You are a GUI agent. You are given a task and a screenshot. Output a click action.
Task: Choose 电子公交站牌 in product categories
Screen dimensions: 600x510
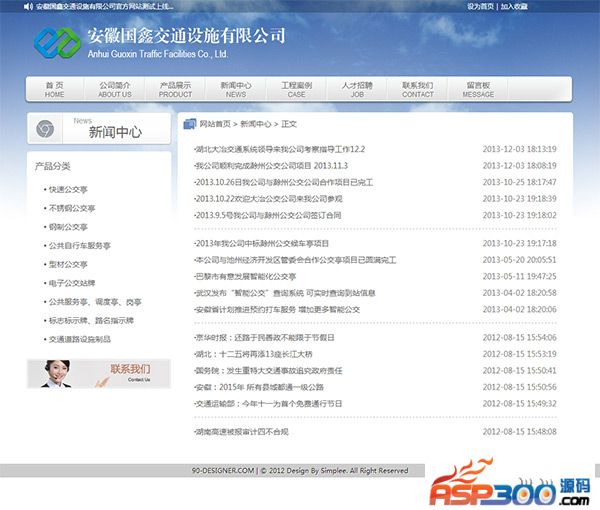tap(72, 283)
